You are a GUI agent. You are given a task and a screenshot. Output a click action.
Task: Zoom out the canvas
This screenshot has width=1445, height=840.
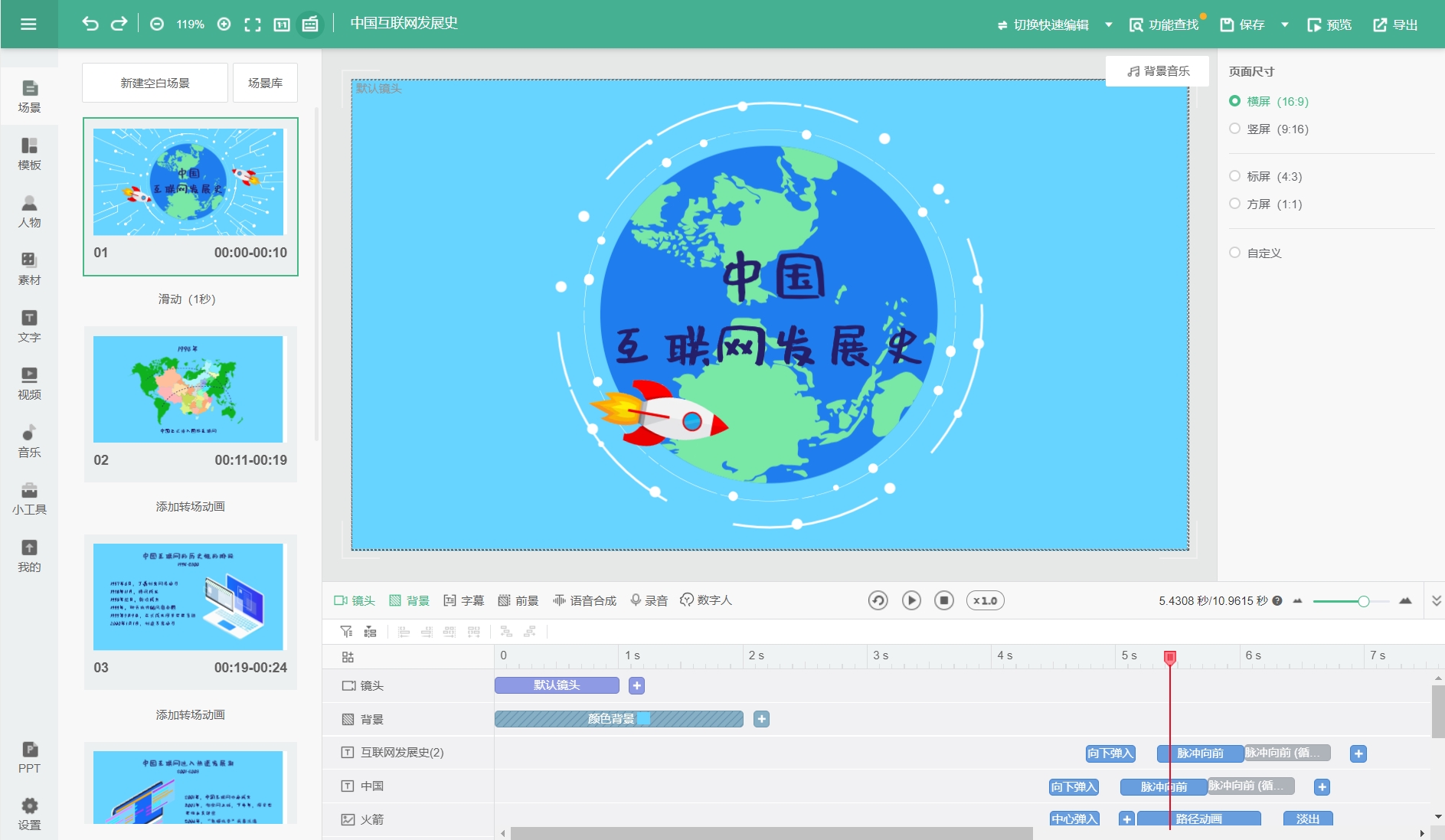157,25
